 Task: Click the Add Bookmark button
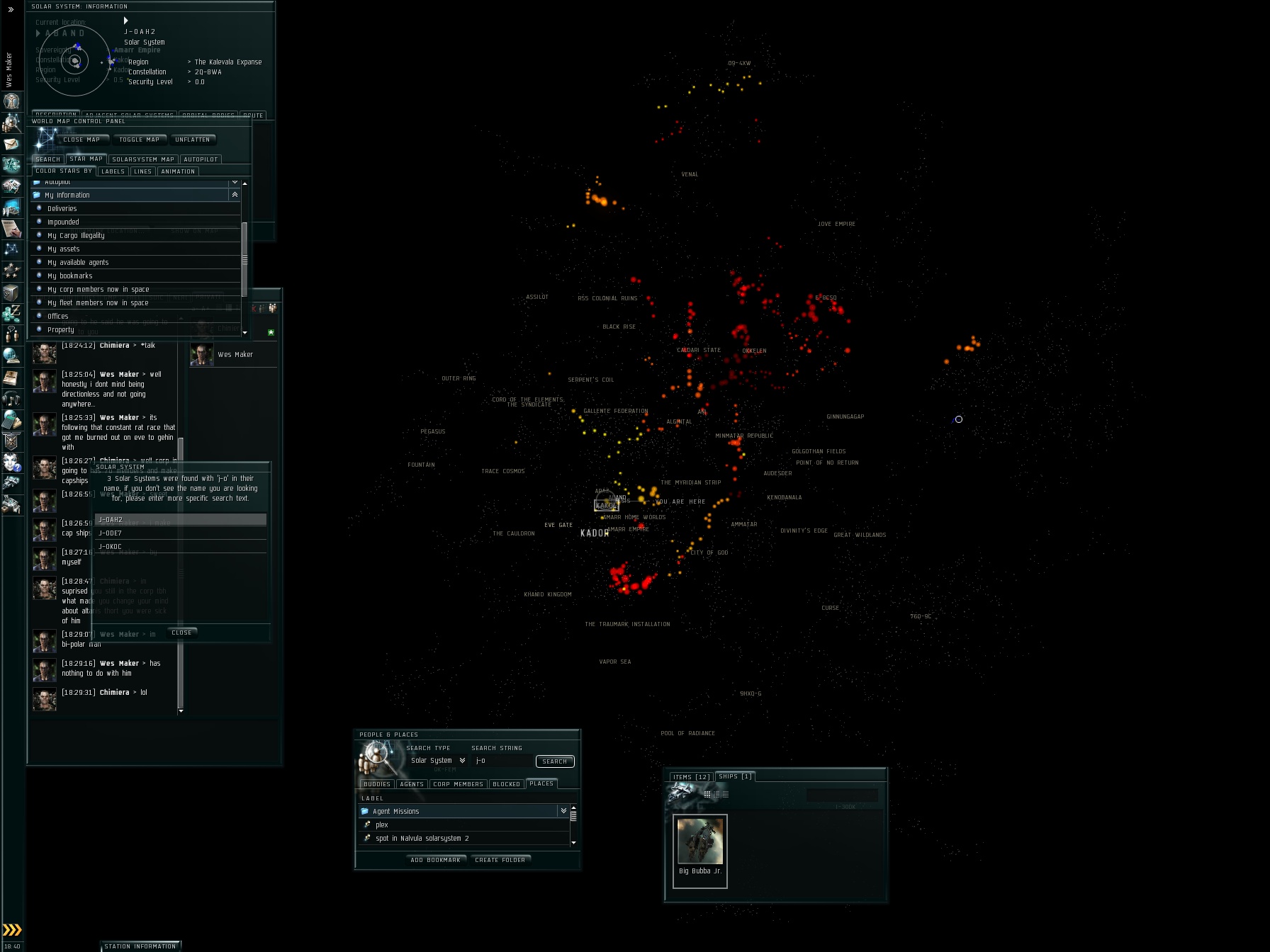pos(436,860)
